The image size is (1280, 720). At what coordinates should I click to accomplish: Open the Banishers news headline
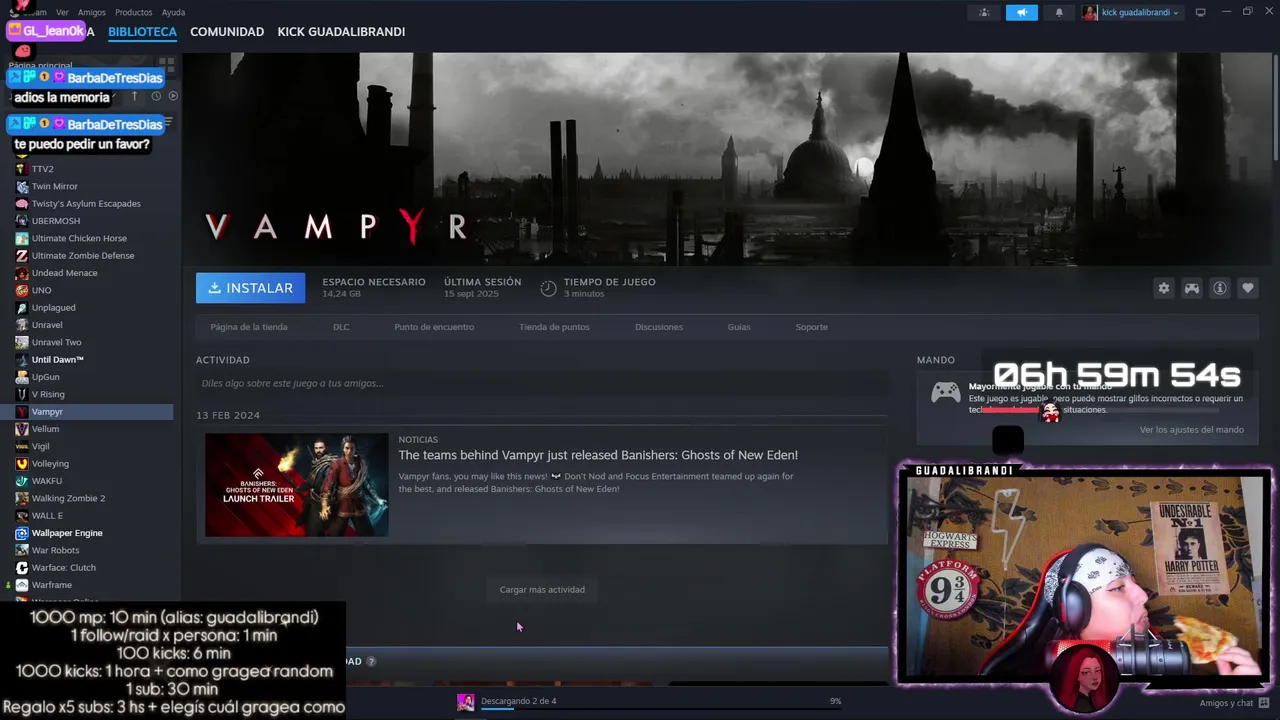click(x=598, y=455)
